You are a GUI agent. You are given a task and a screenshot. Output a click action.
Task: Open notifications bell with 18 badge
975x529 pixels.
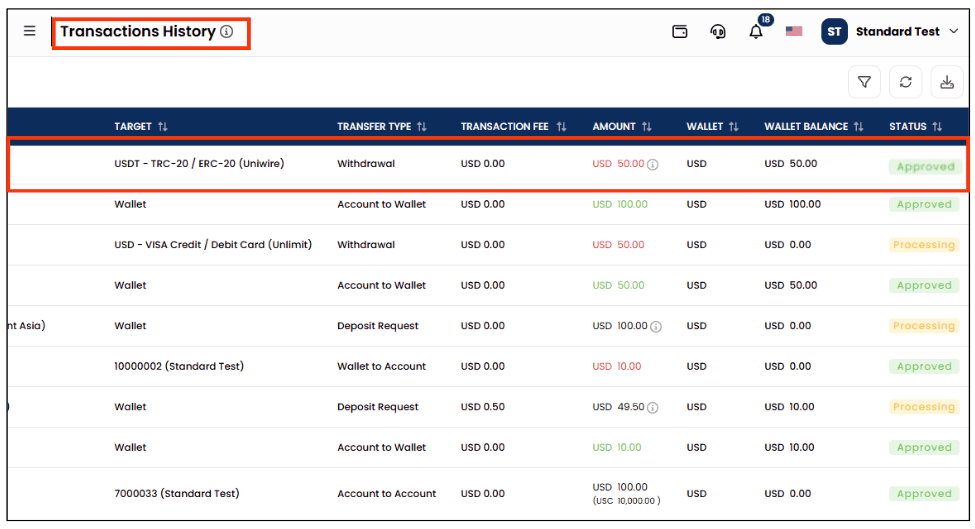coord(756,32)
